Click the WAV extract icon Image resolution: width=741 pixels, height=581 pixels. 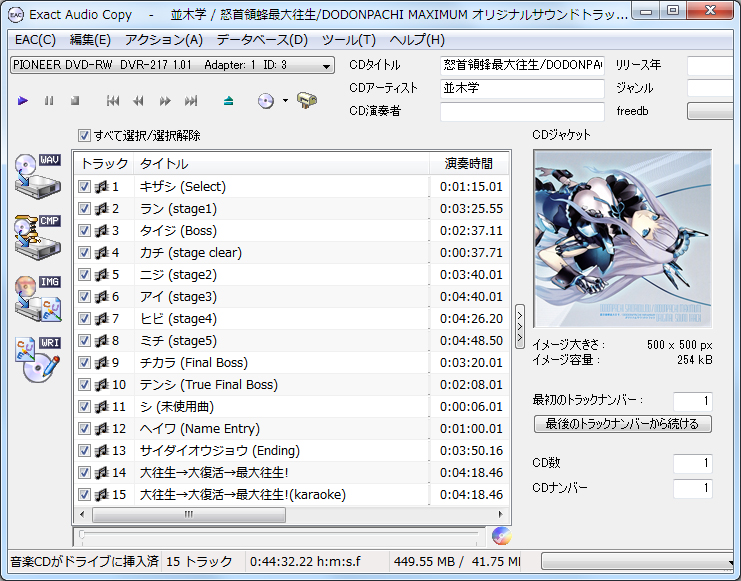click(x=38, y=176)
